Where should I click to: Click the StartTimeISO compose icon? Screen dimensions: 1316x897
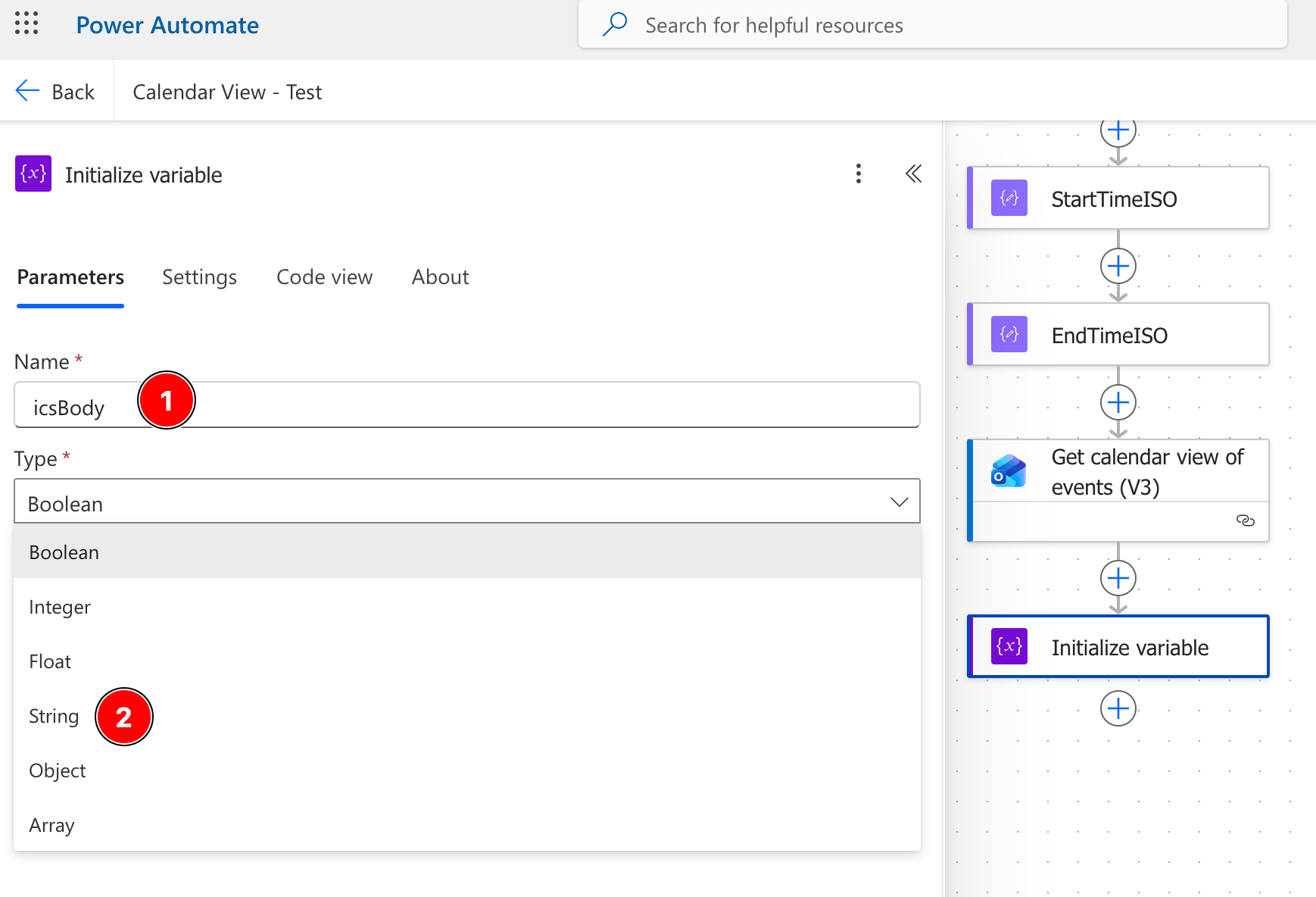(x=1009, y=198)
